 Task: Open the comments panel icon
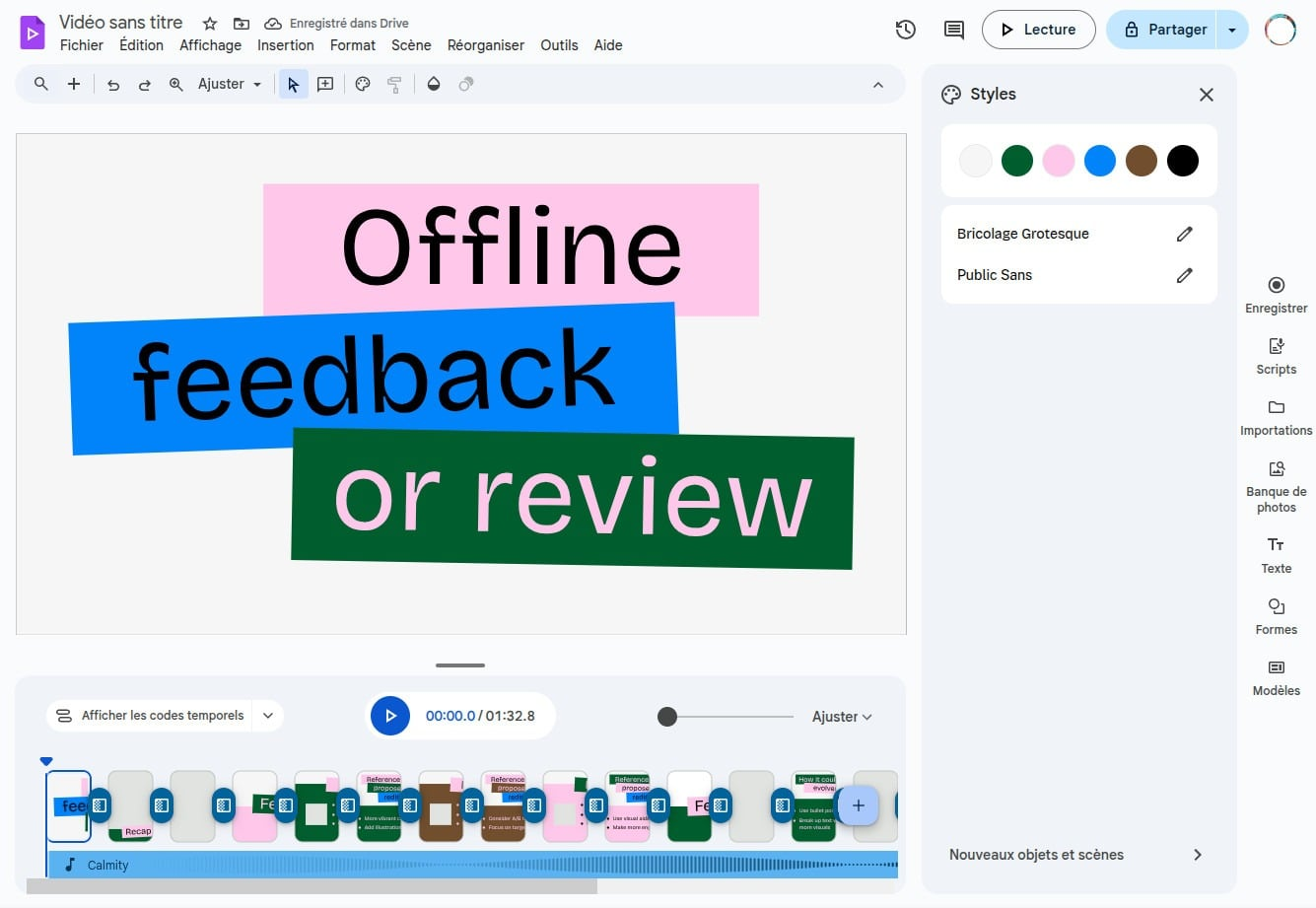(x=953, y=30)
